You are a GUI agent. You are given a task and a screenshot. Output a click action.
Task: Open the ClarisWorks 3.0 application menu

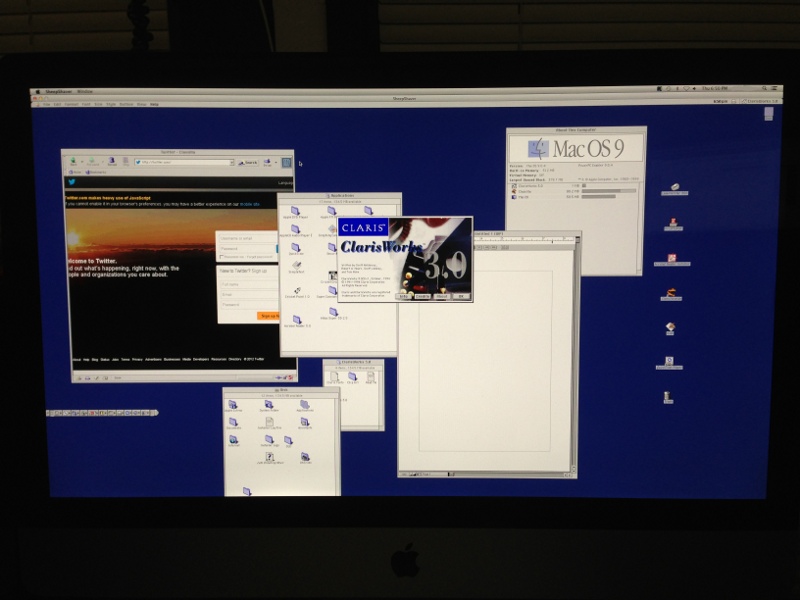(760, 102)
